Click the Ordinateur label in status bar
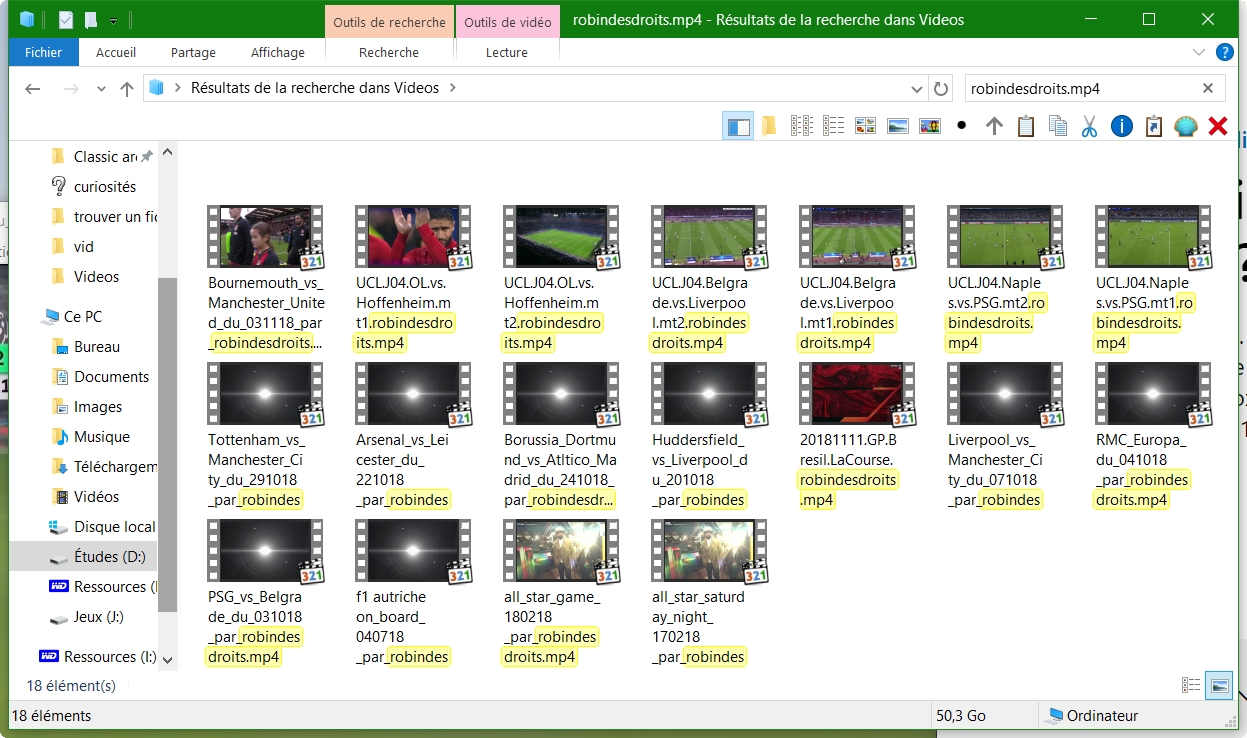 pos(1102,716)
